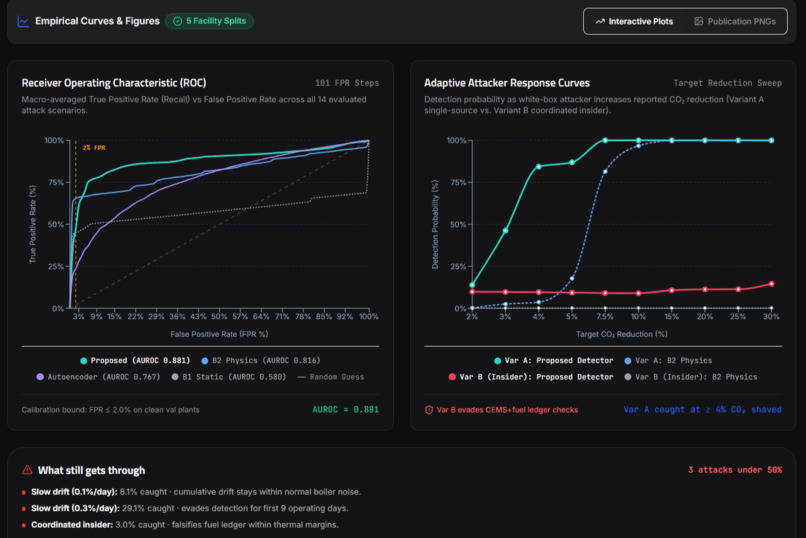Toggle Var B (Insider): Proposed Detector legend entry

(x=531, y=377)
